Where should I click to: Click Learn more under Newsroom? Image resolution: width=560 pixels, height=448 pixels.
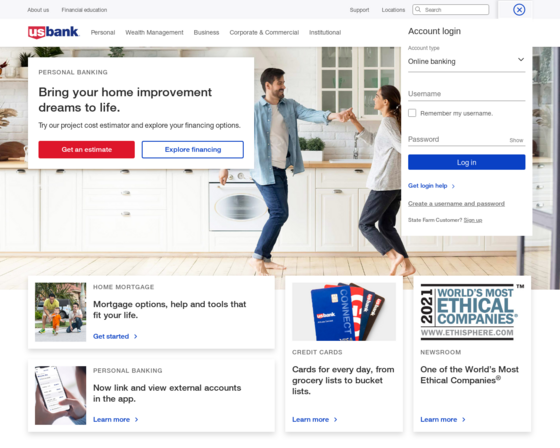pyautogui.click(x=439, y=420)
